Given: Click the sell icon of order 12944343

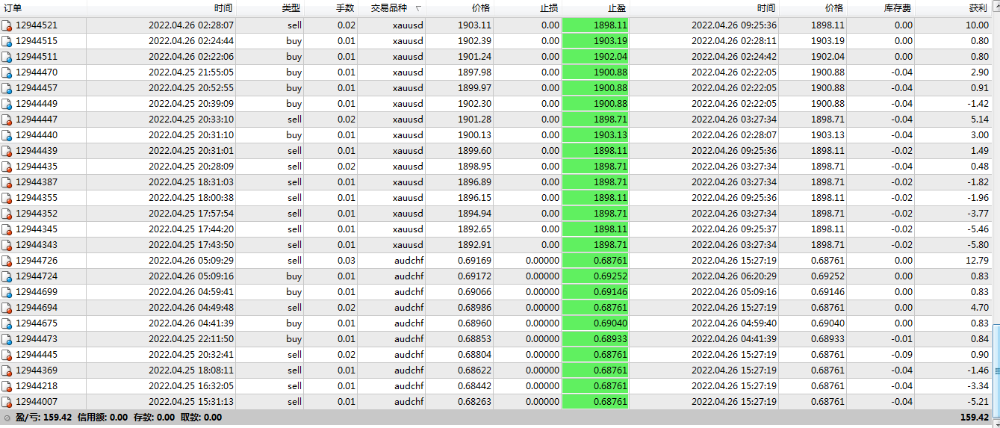Looking at the screenshot, I should [6, 245].
